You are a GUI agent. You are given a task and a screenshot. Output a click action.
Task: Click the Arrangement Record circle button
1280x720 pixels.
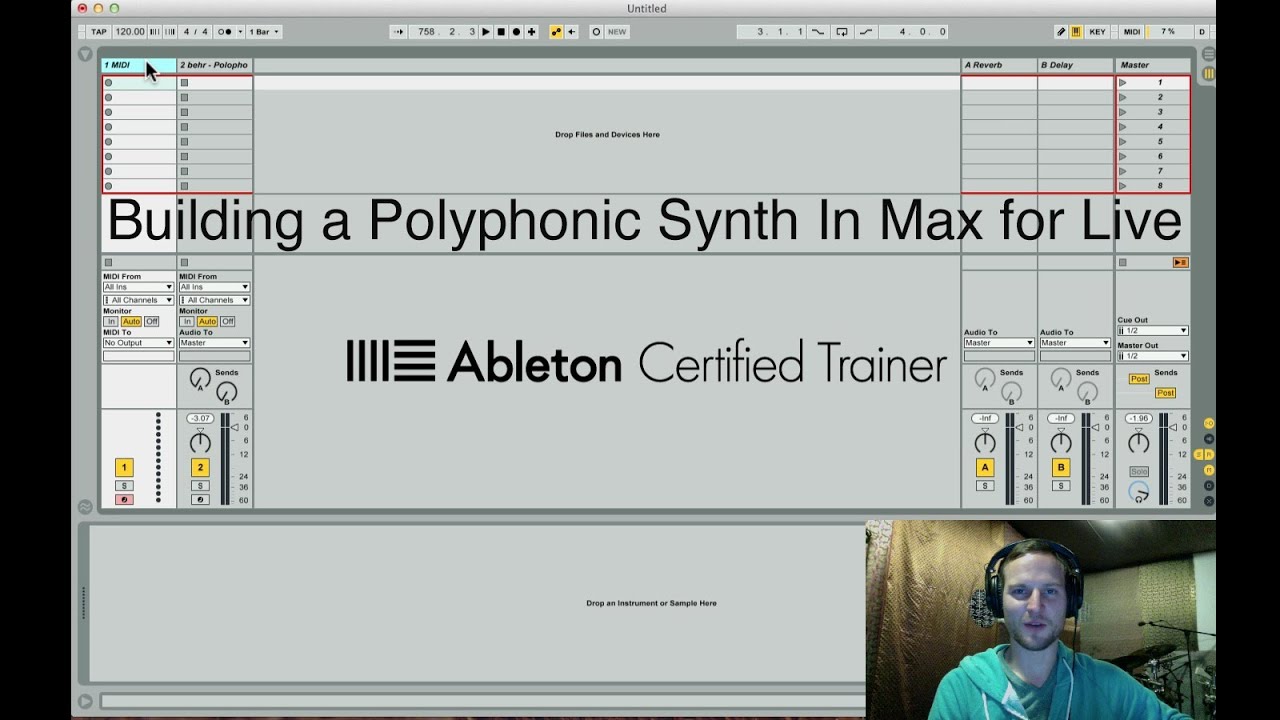click(516, 32)
